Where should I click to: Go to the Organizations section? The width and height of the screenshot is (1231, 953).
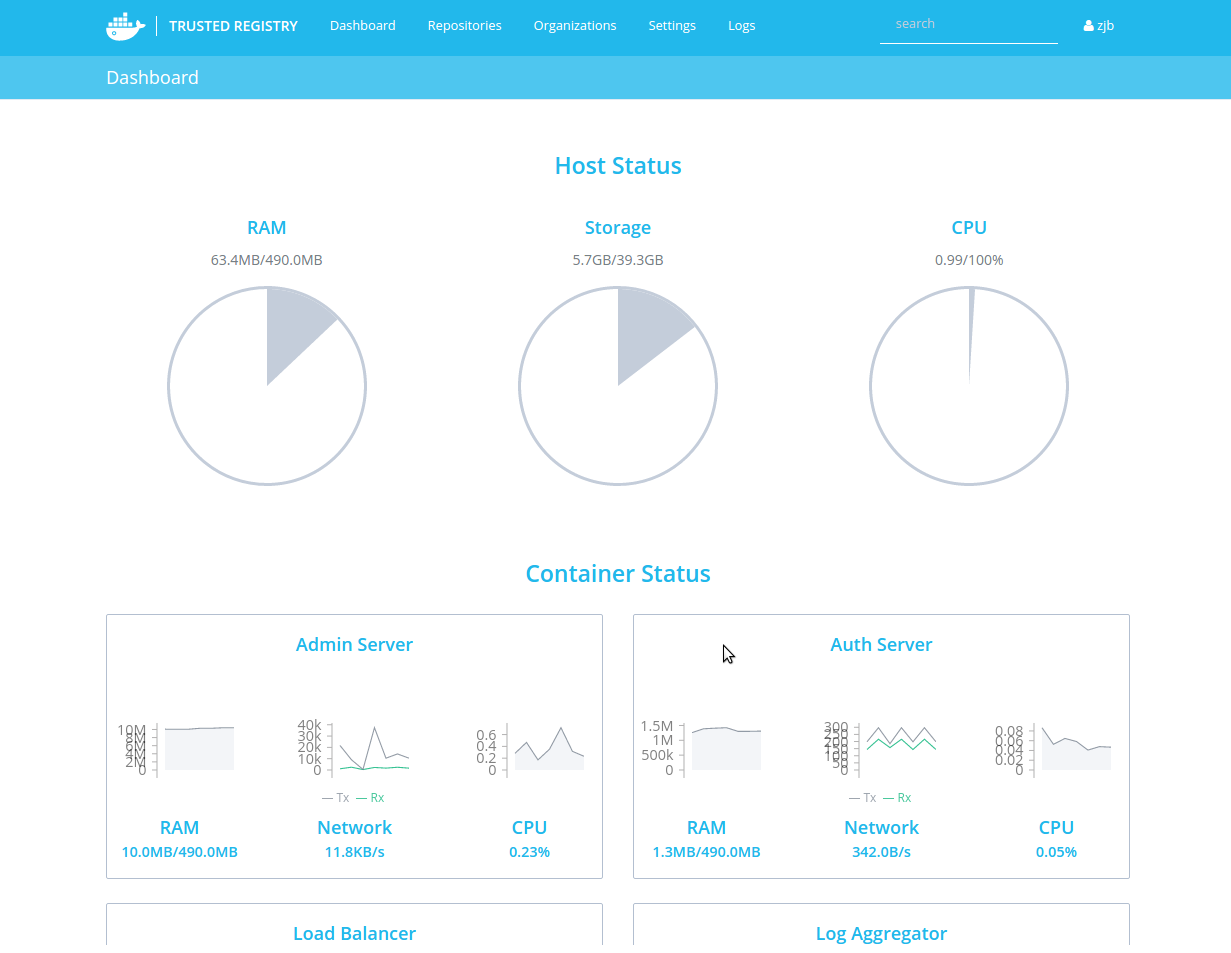[574, 26]
